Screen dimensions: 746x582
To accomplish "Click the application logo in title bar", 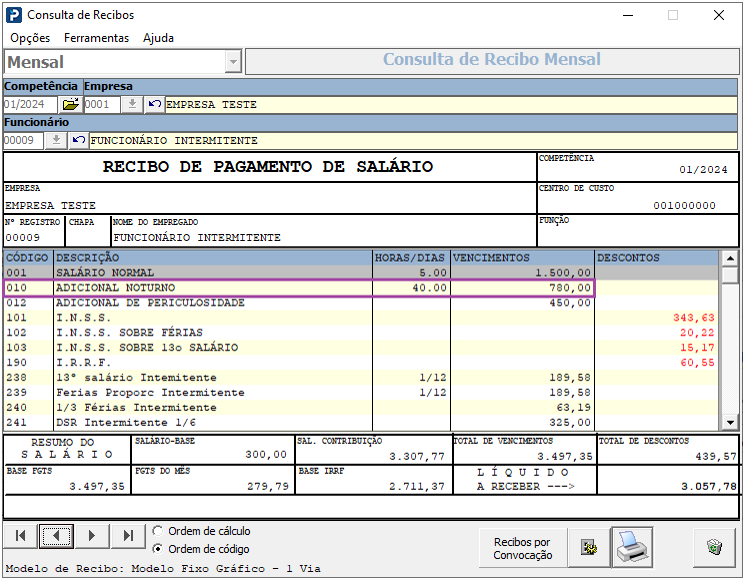I will point(14,15).
